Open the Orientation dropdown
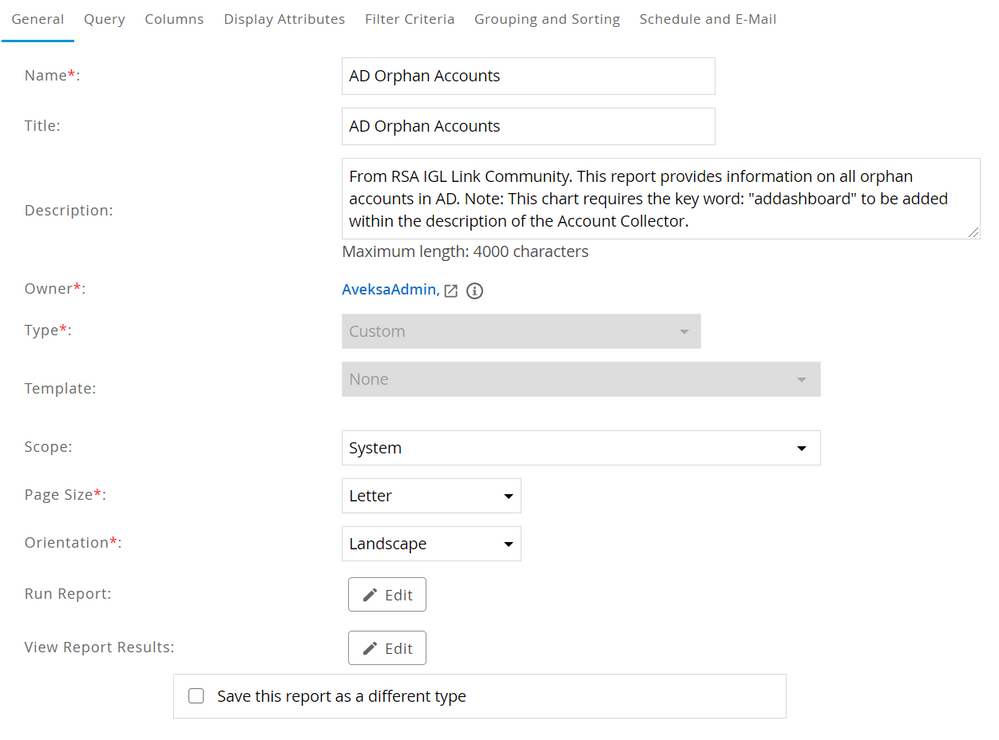 pos(431,544)
